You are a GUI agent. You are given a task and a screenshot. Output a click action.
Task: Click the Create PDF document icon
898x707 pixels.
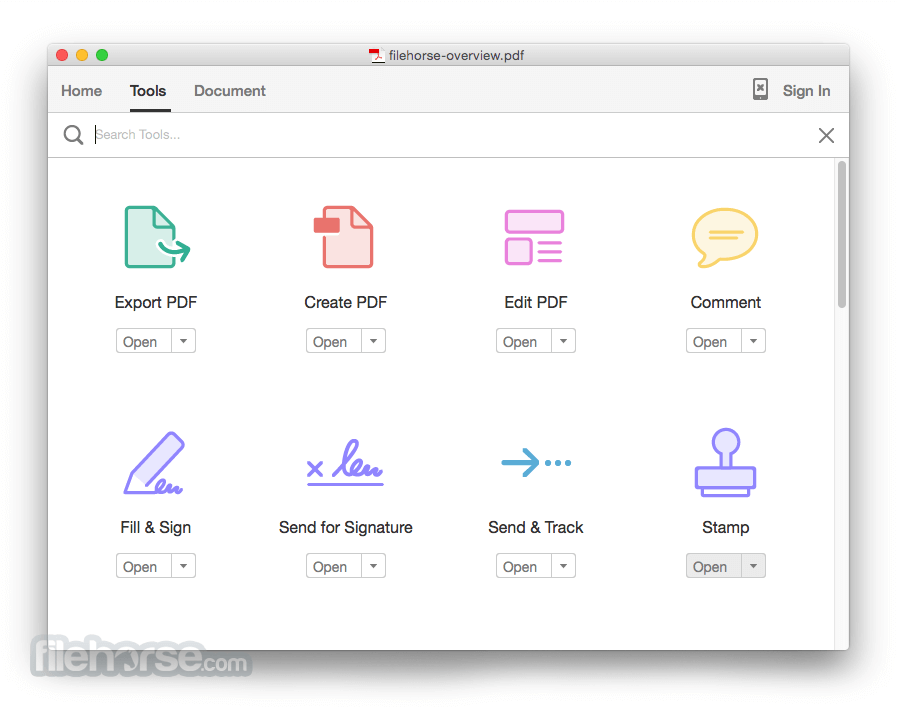(x=345, y=237)
